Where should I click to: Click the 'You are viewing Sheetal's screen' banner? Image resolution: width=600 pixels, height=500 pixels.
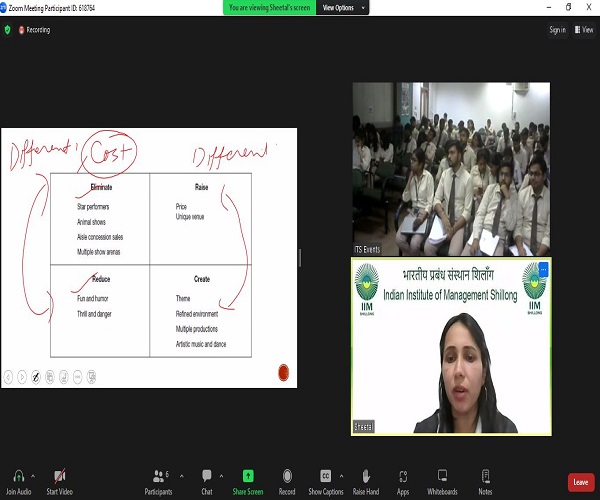[269, 8]
